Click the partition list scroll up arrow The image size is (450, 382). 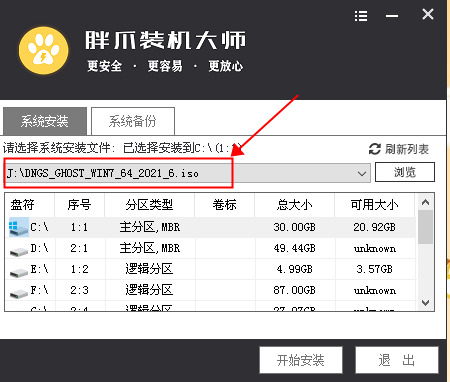coord(425,202)
